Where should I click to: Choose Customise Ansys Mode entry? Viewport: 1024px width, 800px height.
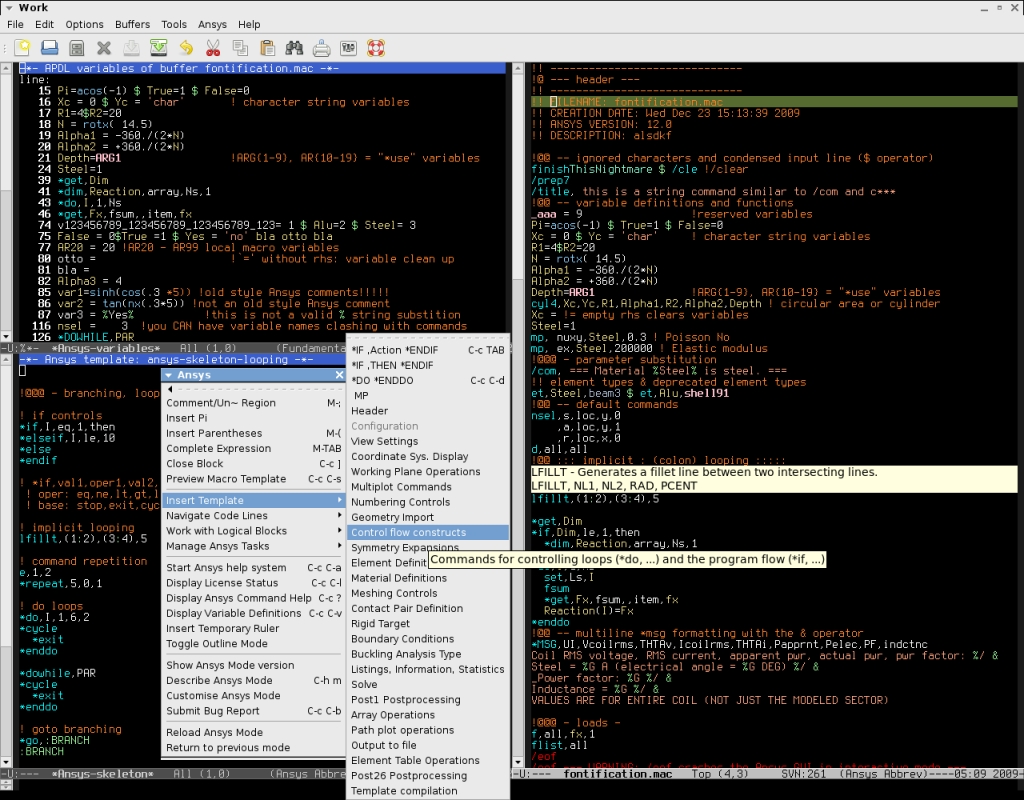(x=253, y=696)
